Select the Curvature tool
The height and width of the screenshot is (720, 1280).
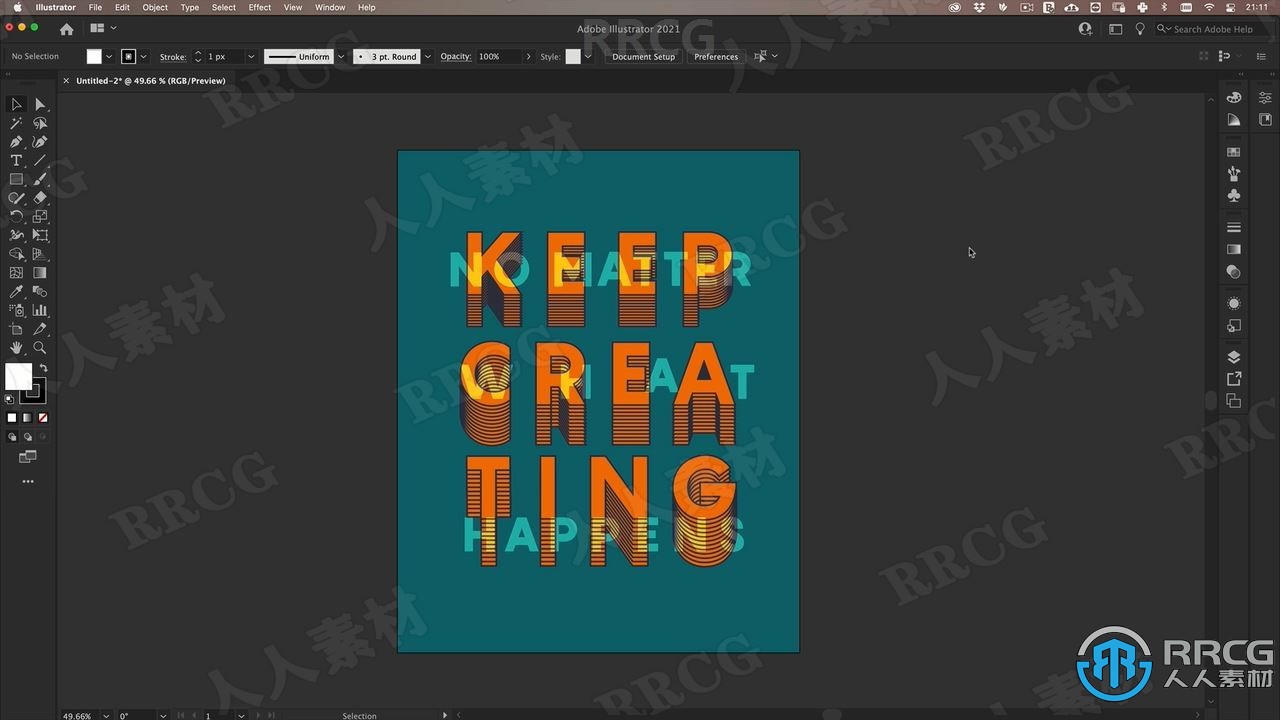(40, 142)
